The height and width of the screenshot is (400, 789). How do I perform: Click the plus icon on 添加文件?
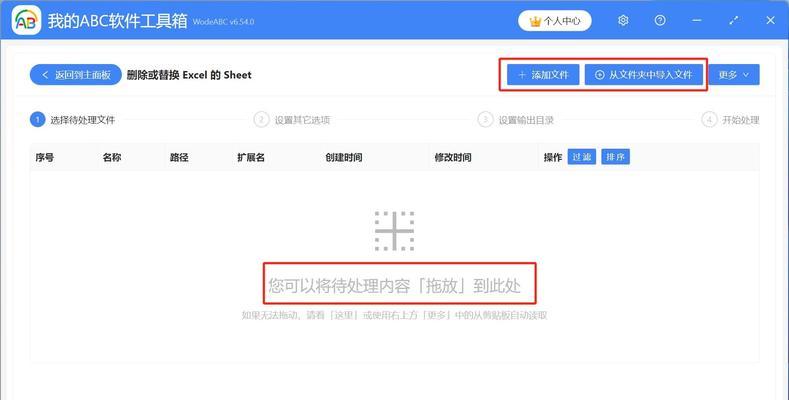[522, 75]
